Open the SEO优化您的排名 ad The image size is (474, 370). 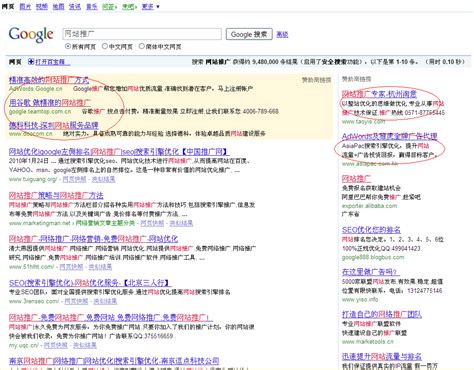pos(371,230)
